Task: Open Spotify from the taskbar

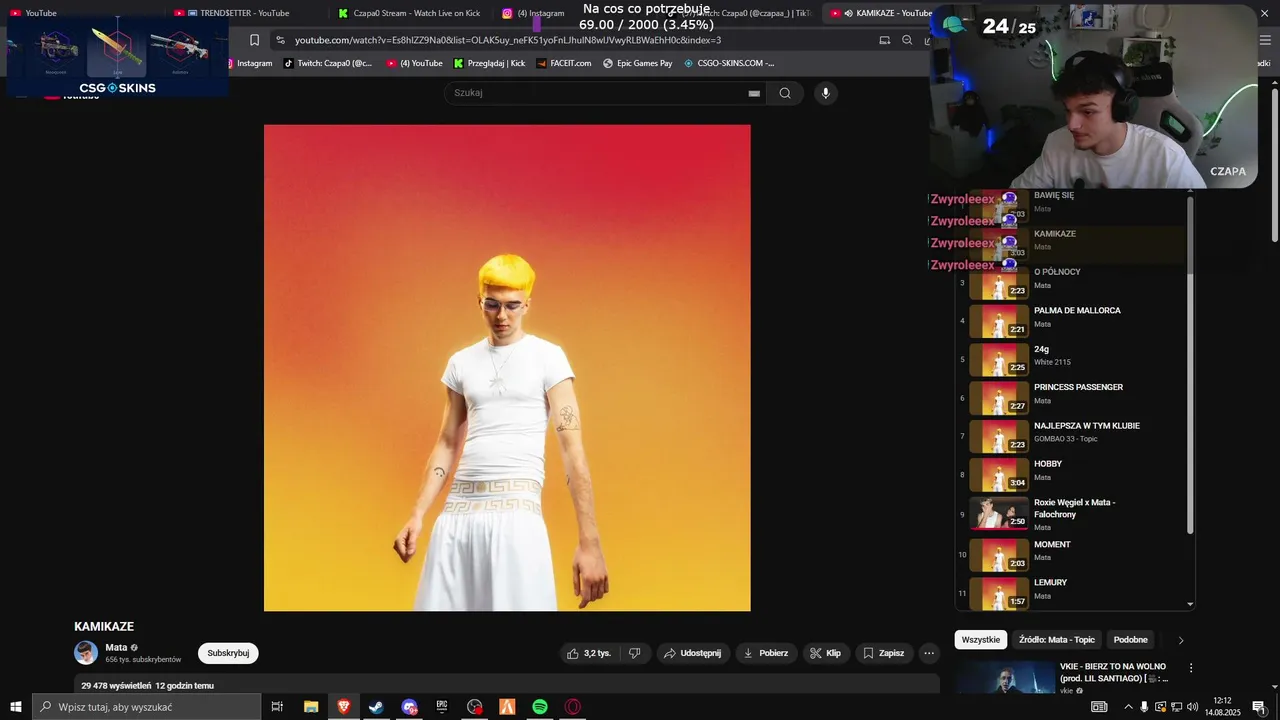Action: tap(540, 707)
